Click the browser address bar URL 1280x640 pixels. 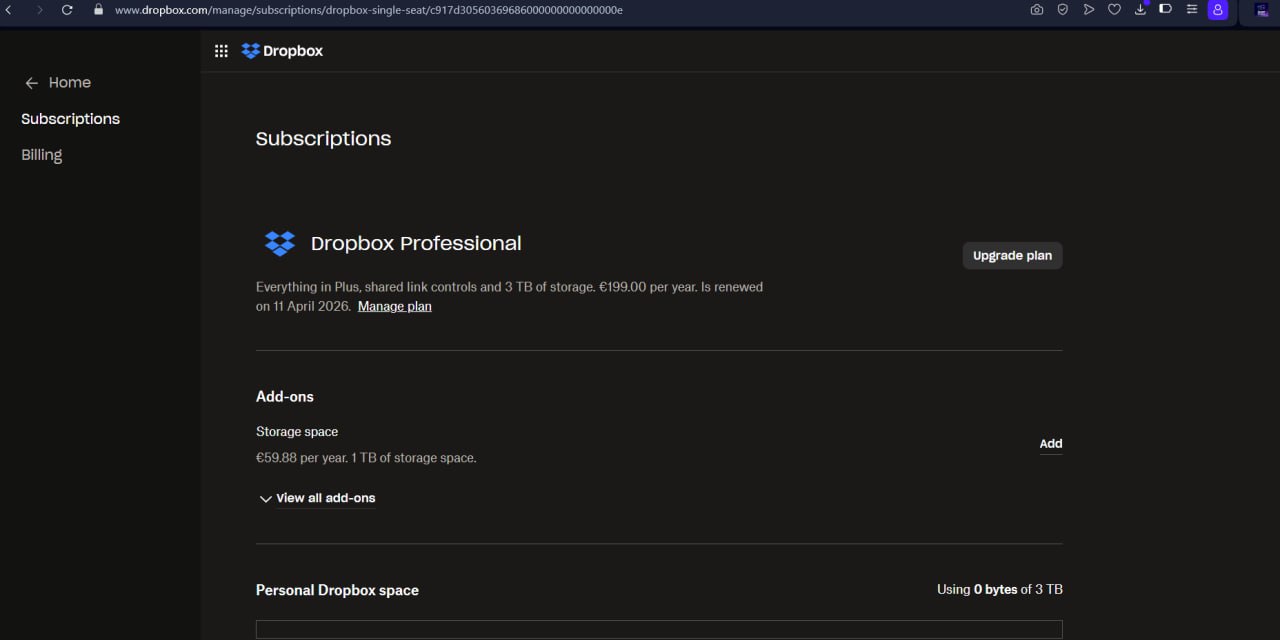(x=368, y=10)
